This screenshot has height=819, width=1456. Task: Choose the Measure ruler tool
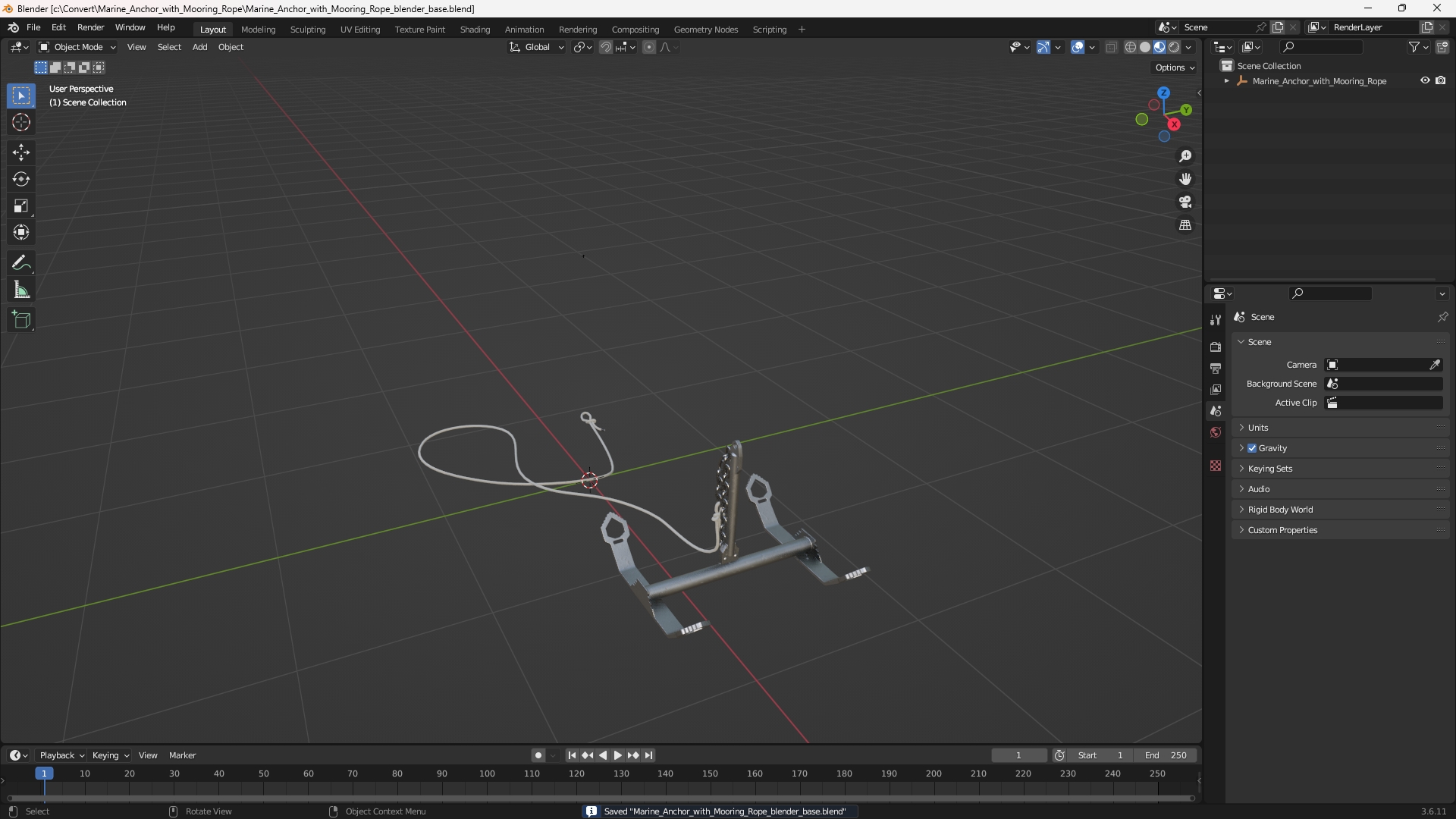tap(21, 290)
